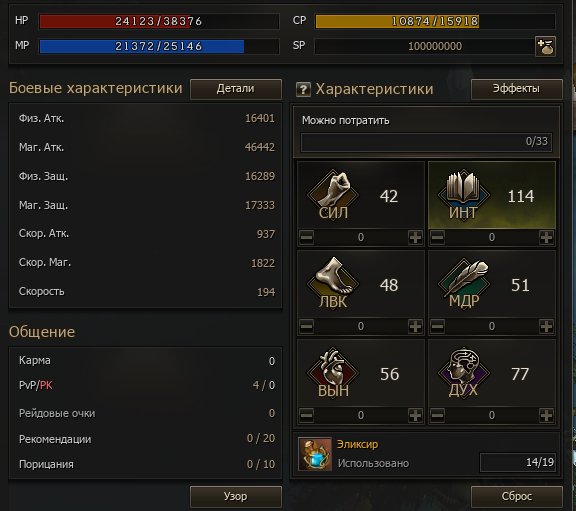This screenshot has width=576, height=511.
Task: Decrease ИНТ with minus button
Action: 438,237
